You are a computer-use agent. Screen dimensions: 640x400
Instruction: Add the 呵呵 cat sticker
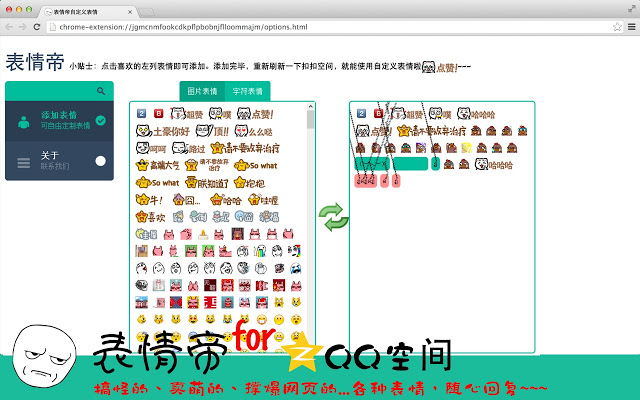coord(151,148)
